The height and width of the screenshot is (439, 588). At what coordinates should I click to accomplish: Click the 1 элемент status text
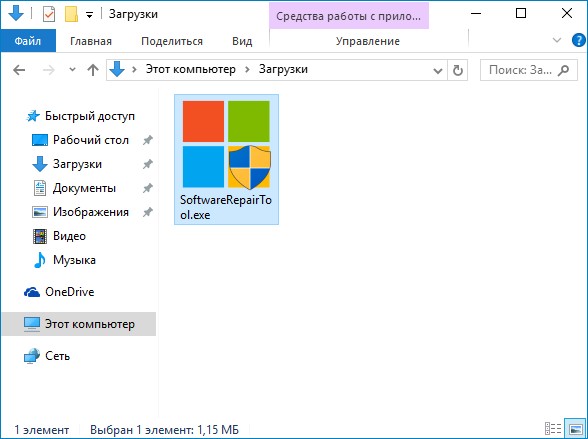42,430
